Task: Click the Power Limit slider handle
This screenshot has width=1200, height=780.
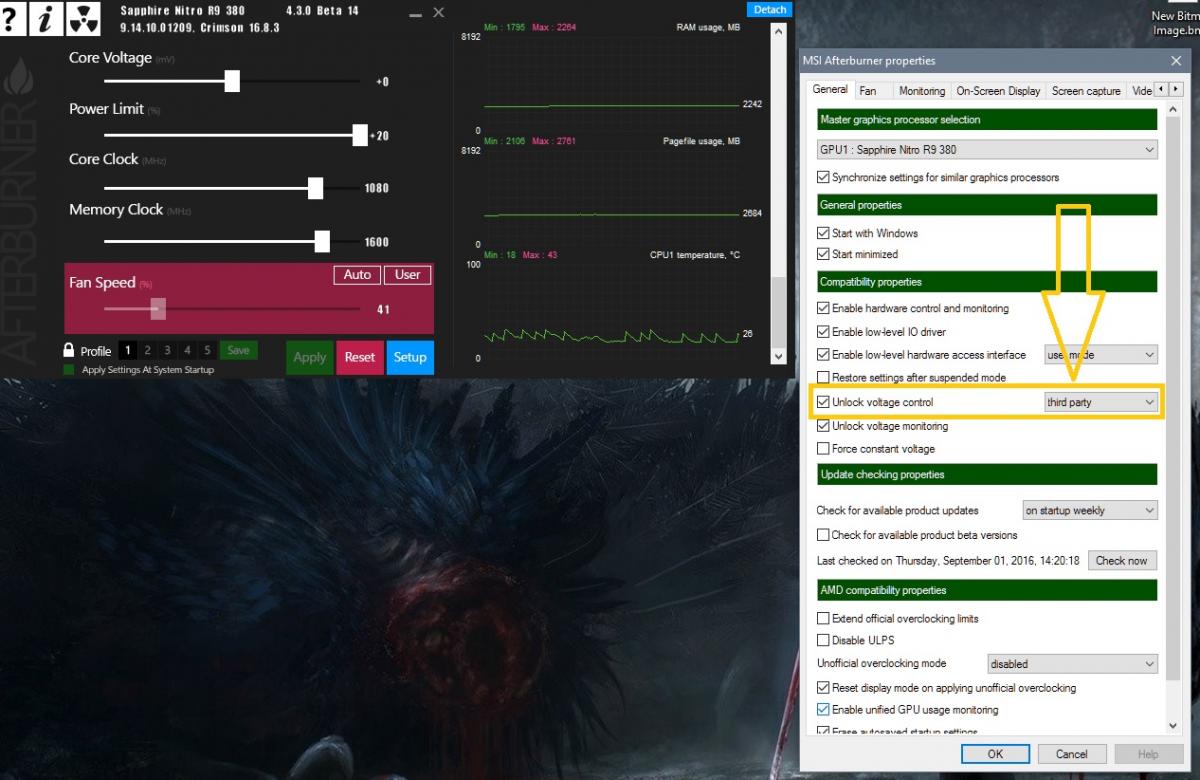Action: [x=360, y=135]
